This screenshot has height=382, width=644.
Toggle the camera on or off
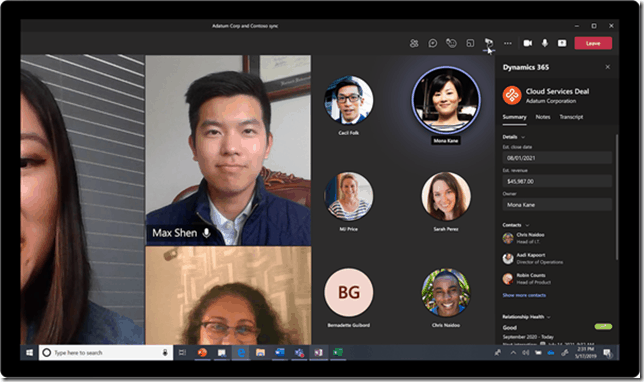(x=528, y=43)
